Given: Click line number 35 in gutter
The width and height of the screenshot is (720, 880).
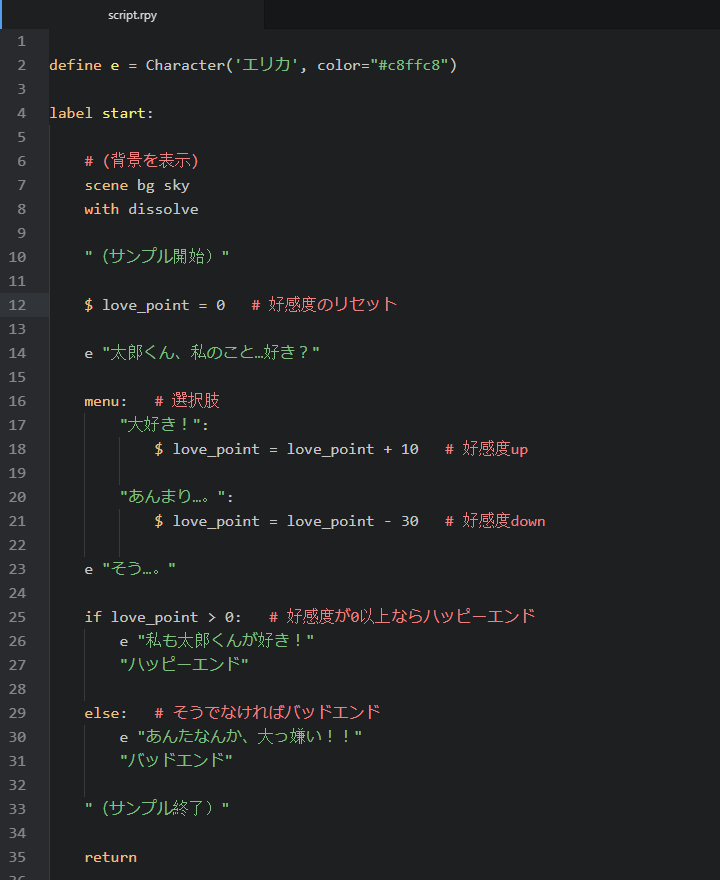Looking at the screenshot, I should coord(17,858).
